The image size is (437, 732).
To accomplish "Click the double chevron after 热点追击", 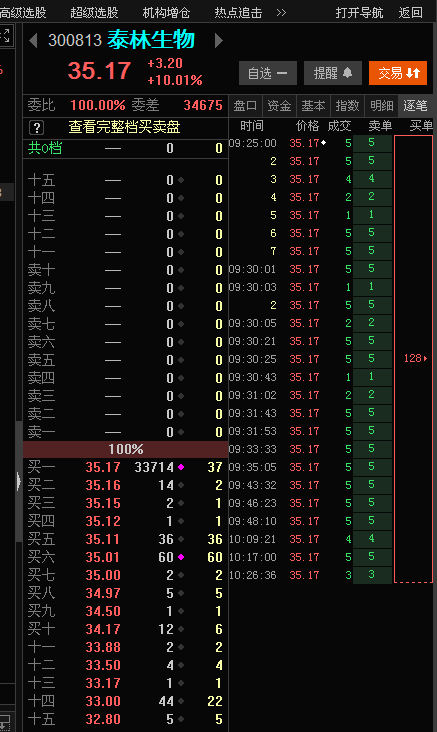I will pos(281,13).
